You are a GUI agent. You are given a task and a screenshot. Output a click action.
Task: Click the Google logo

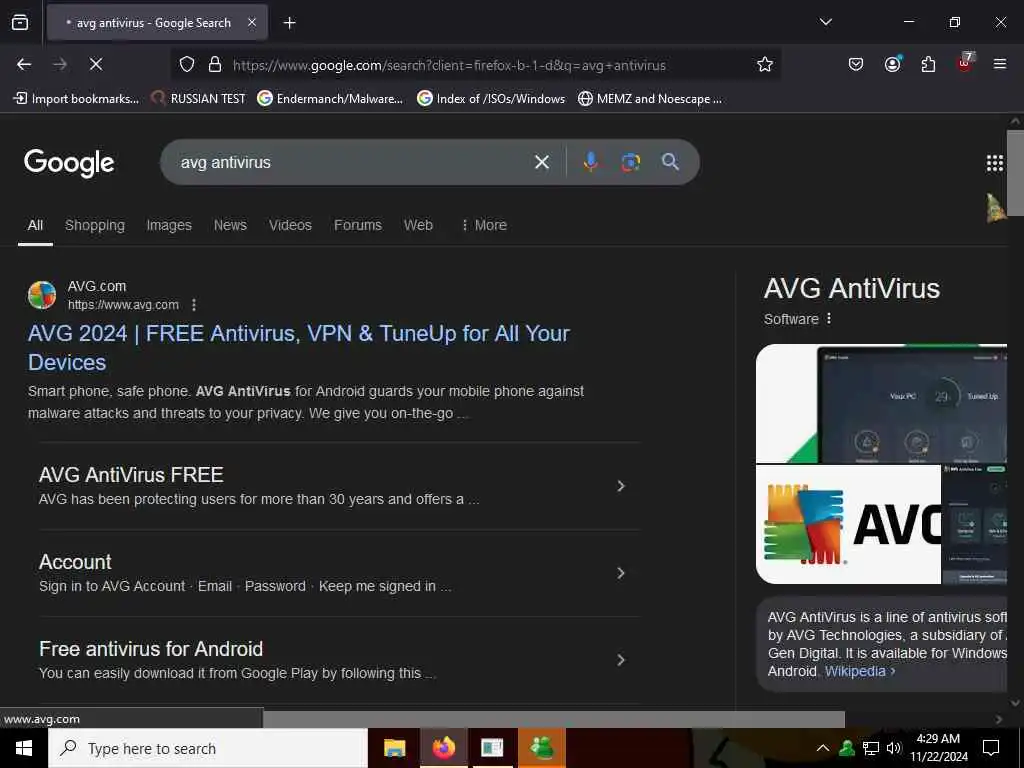[x=69, y=163]
